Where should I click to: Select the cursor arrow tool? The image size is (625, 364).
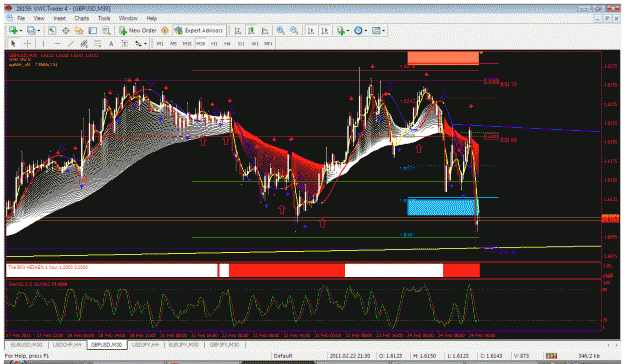[x=13, y=43]
